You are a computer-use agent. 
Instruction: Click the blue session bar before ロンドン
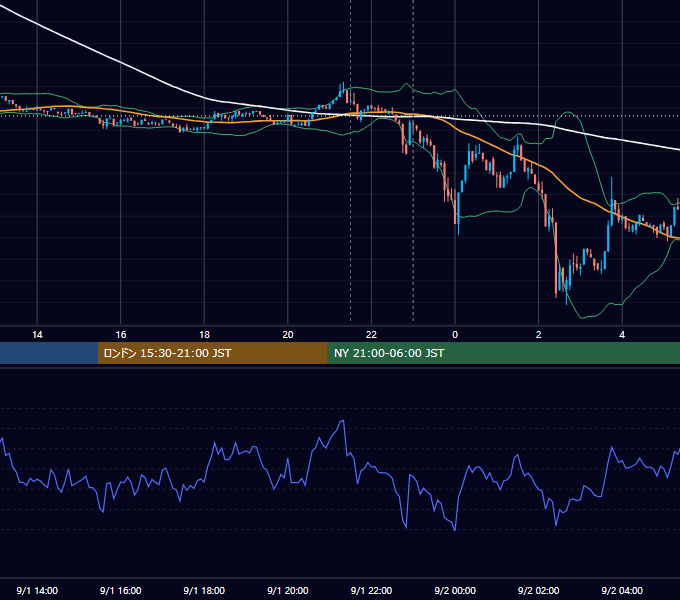click(x=49, y=353)
